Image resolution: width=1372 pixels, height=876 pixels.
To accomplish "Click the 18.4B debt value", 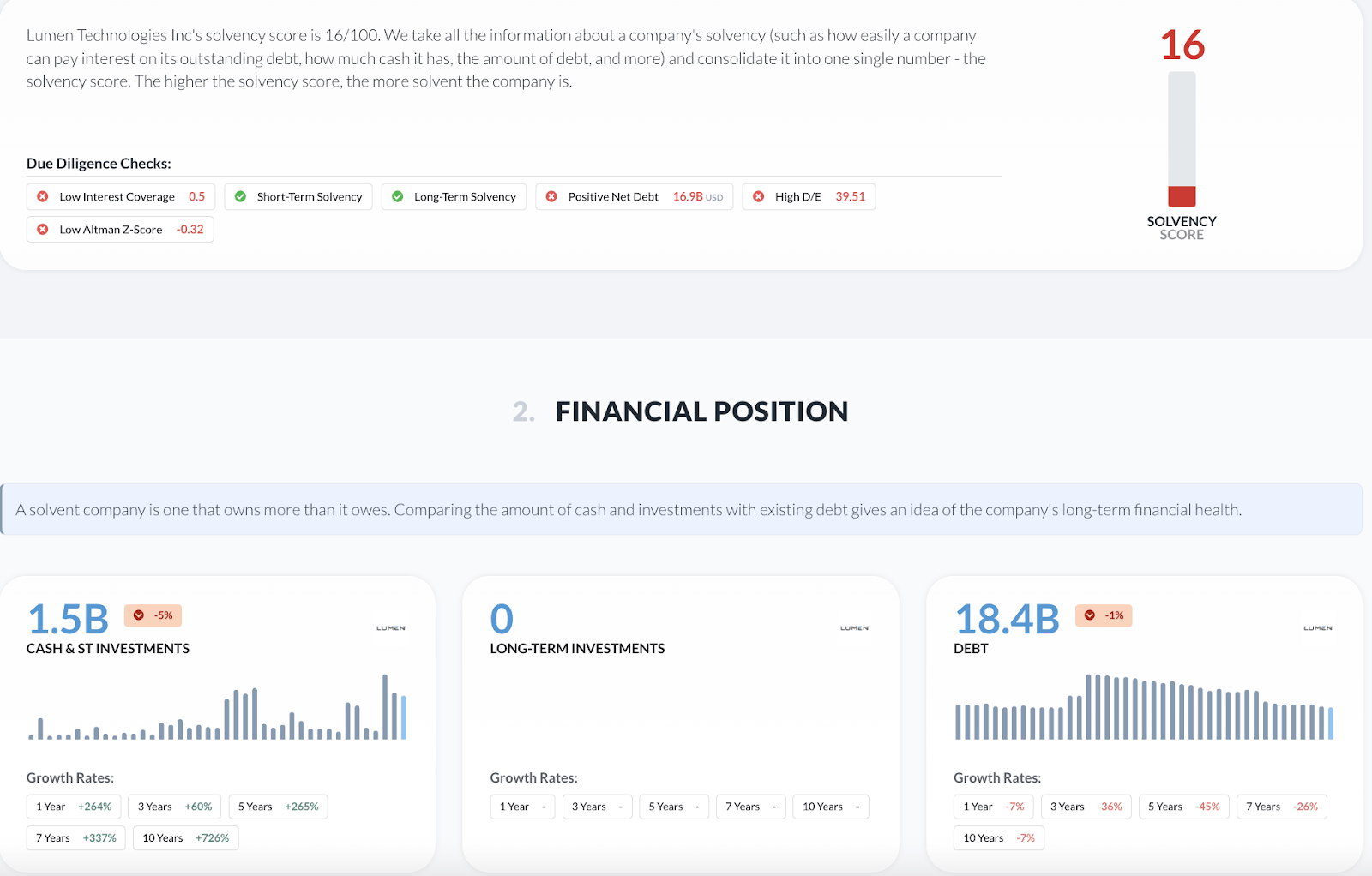I will (1007, 619).
